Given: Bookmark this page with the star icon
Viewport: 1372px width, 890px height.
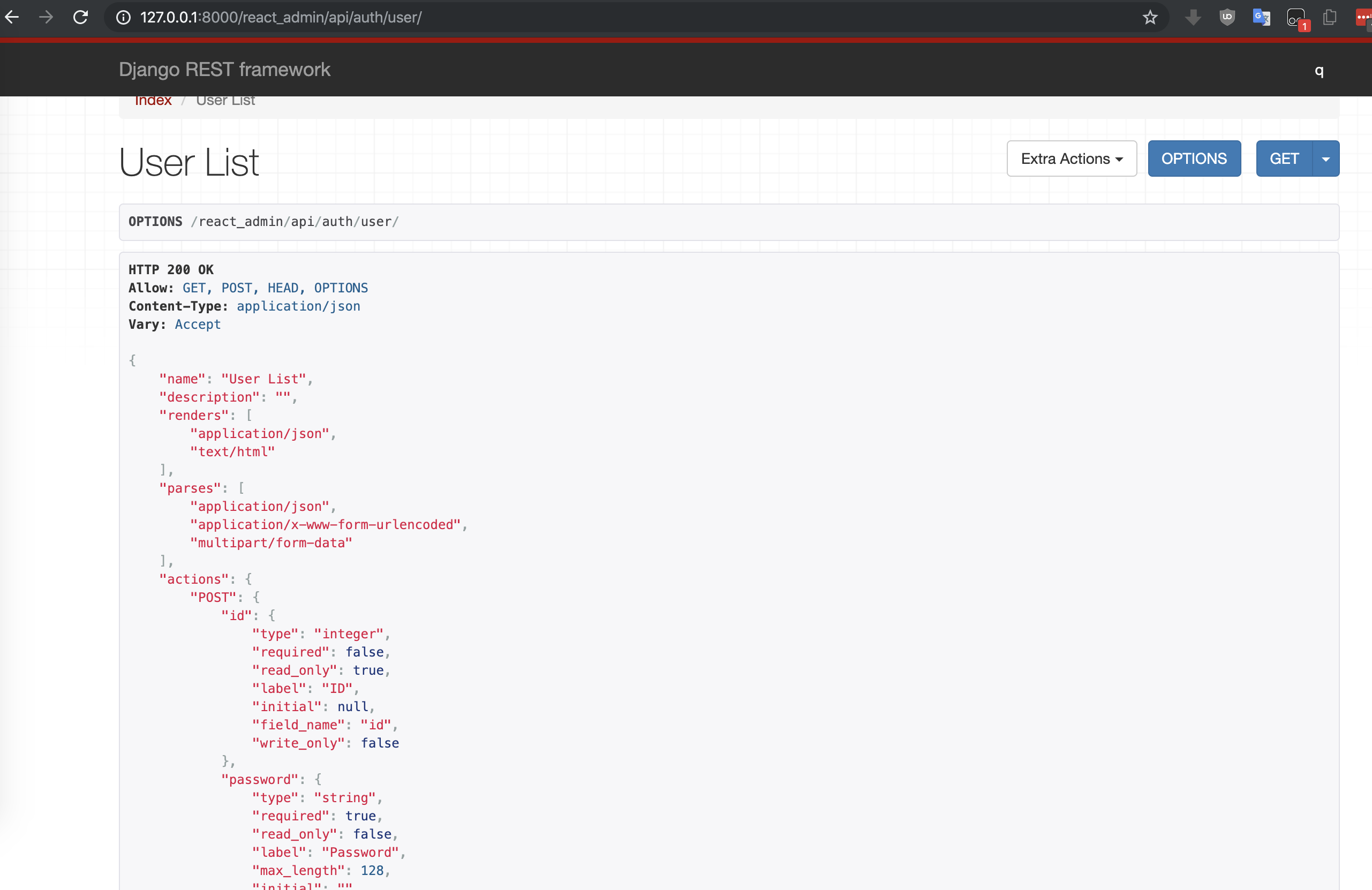Looking at the screenshot, I should [x=1149, y=17].
